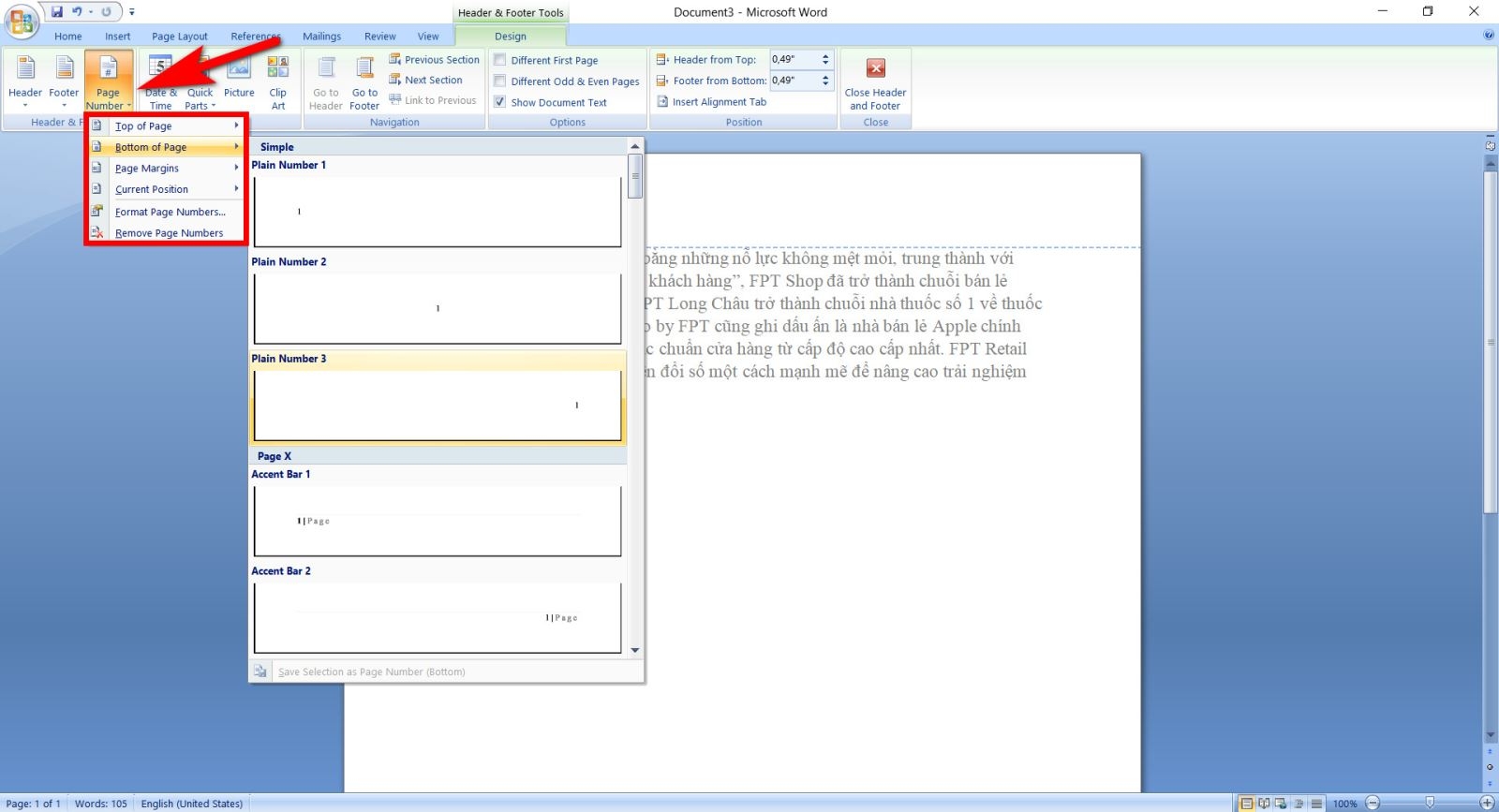The image size is (1499, 812).
Task: Switch to Full Screen Reading view
Action: pos(1265,803)
